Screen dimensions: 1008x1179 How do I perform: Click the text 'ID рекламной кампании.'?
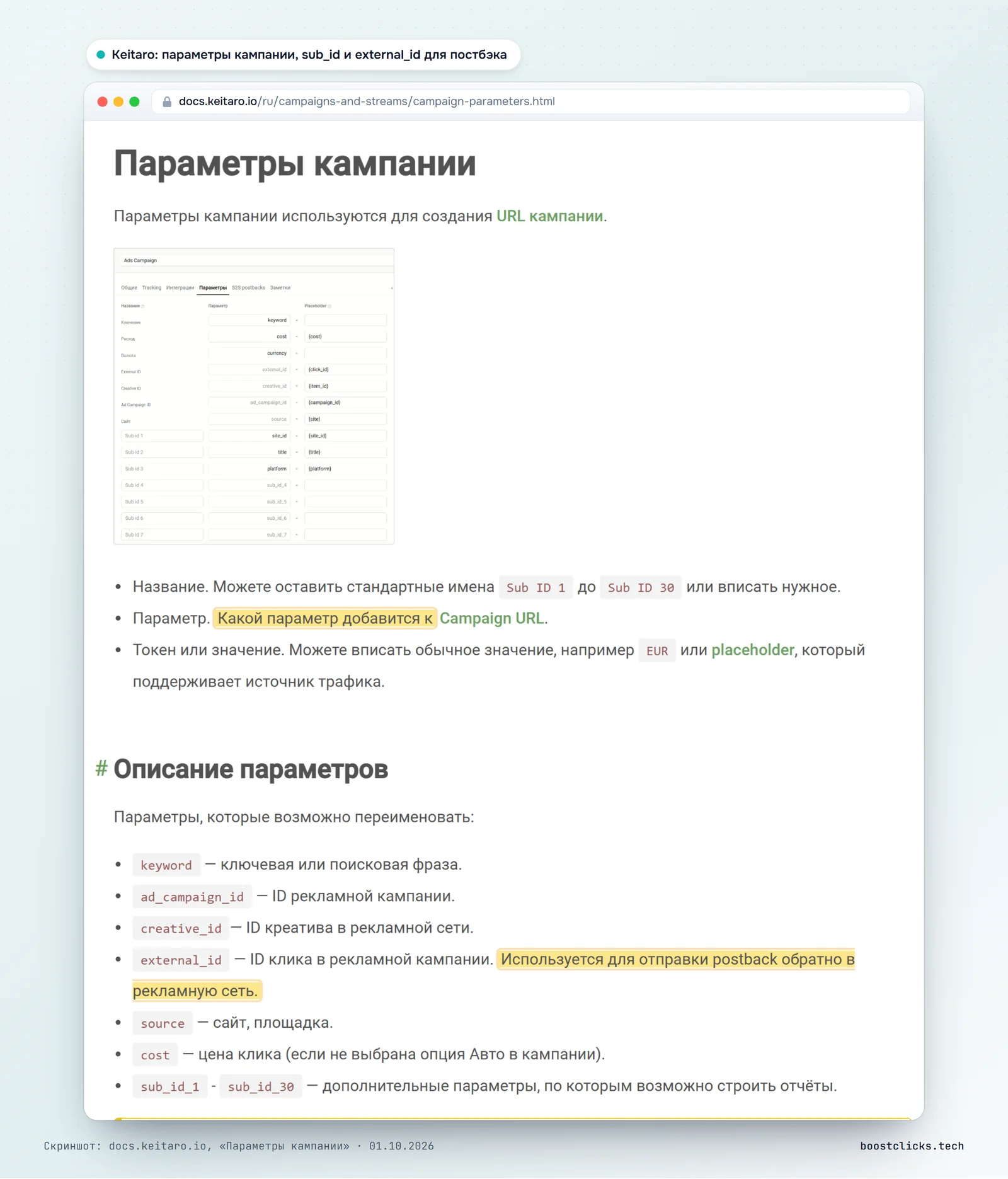coord(364,896)
